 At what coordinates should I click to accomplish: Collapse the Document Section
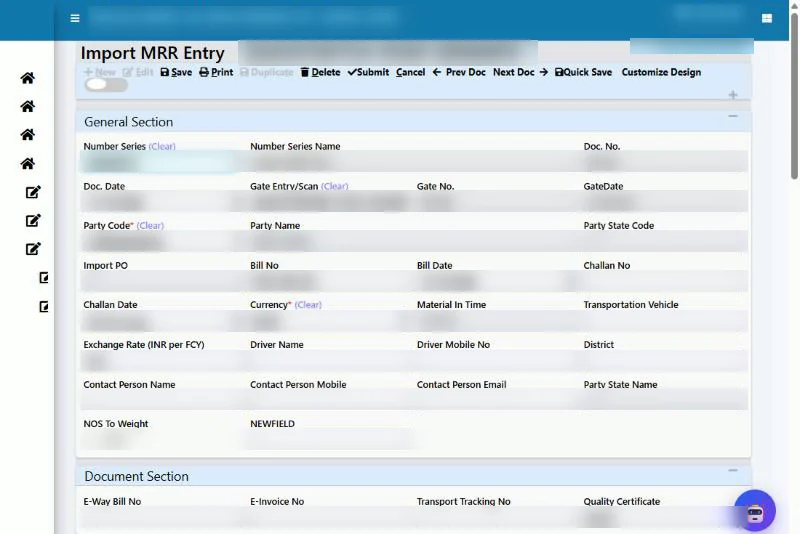[x=733, y=471]
